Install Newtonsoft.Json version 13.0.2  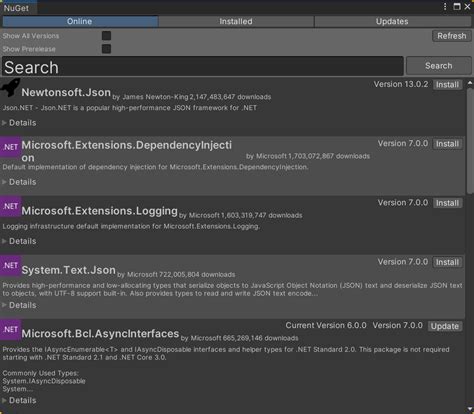click(x=447, y=85)
